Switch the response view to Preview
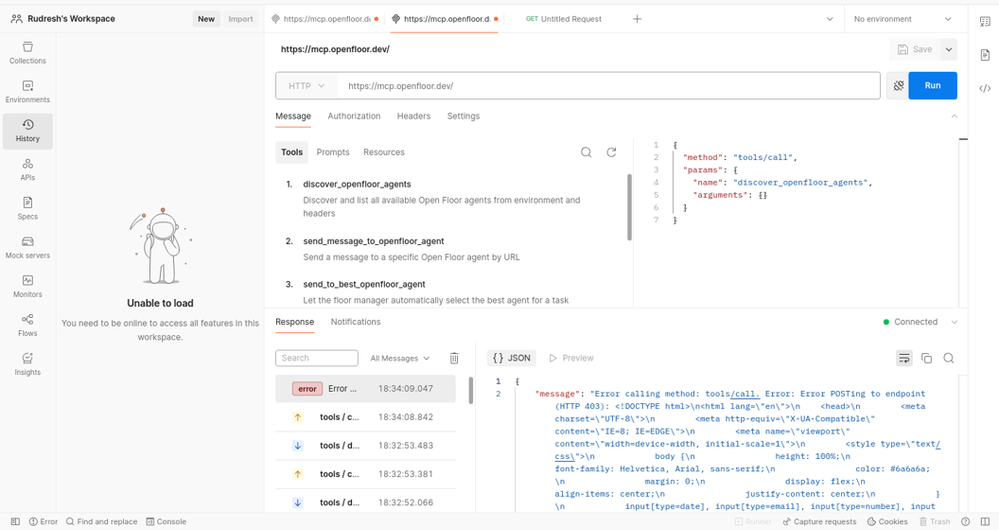The height and width of the screenshot is (530, 999). click(x=571, y=358)
